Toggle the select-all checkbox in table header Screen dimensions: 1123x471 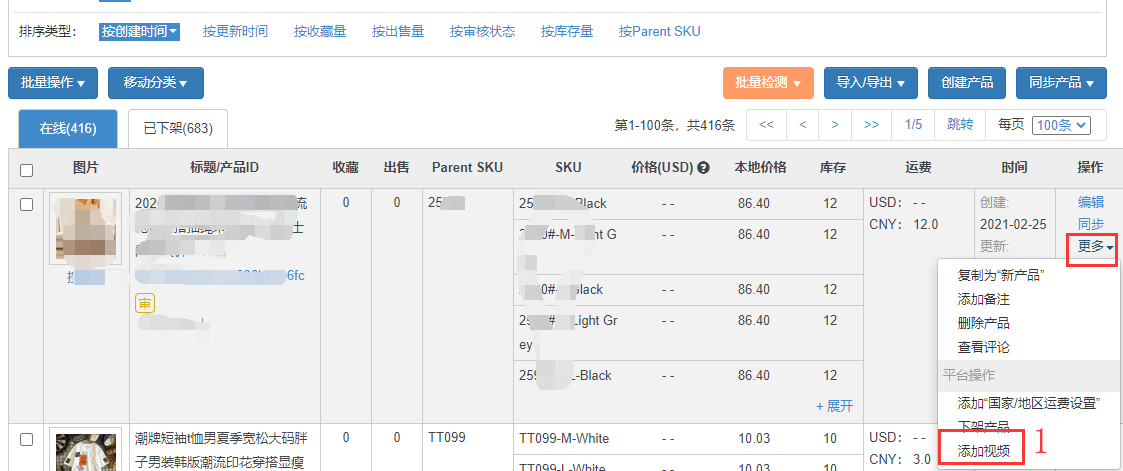pos(26,169)
